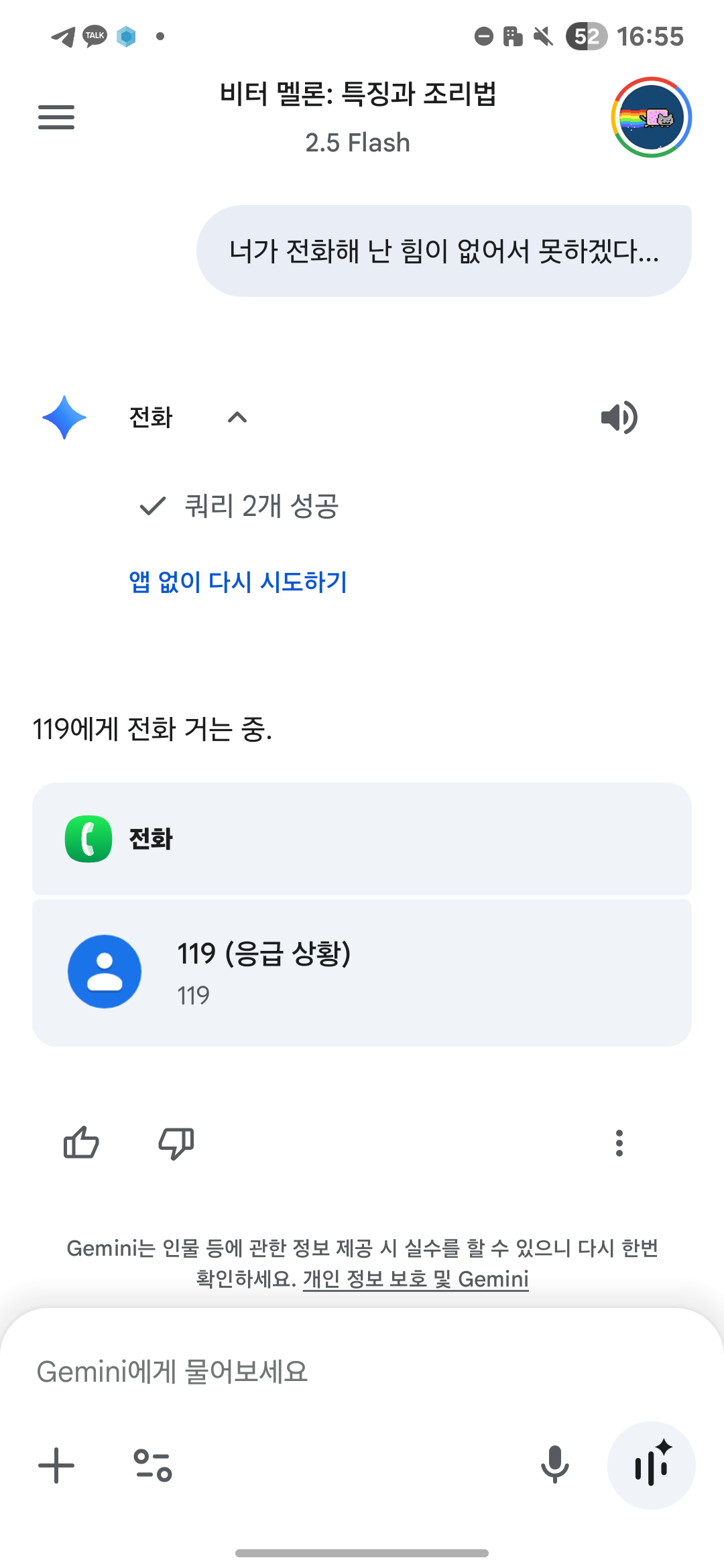
Task: Open the tools settings sliders icon
Action: coord(153,1465)
